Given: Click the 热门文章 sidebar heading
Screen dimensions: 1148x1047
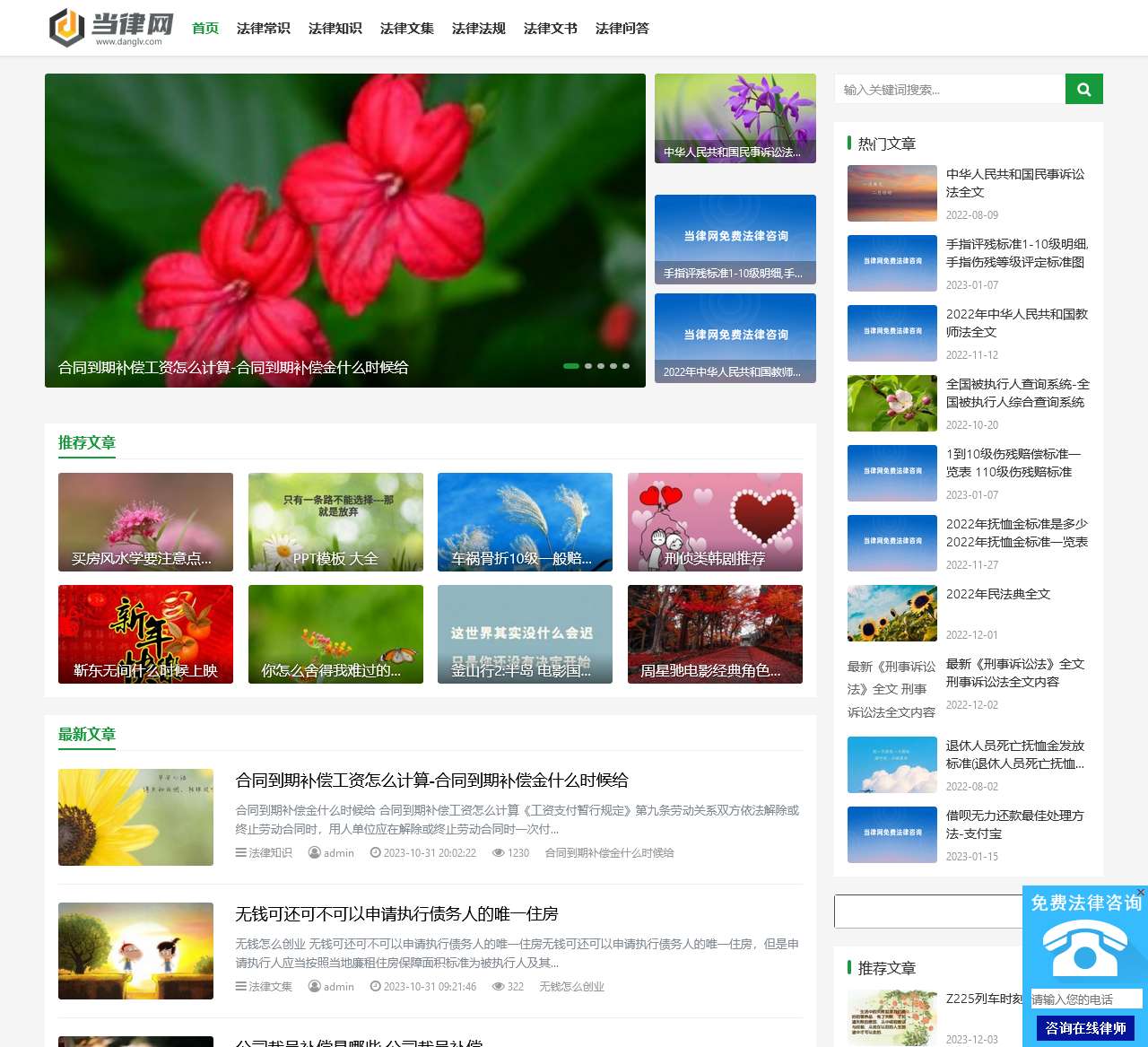Looking at the screenshot, I should pos(886,144).
